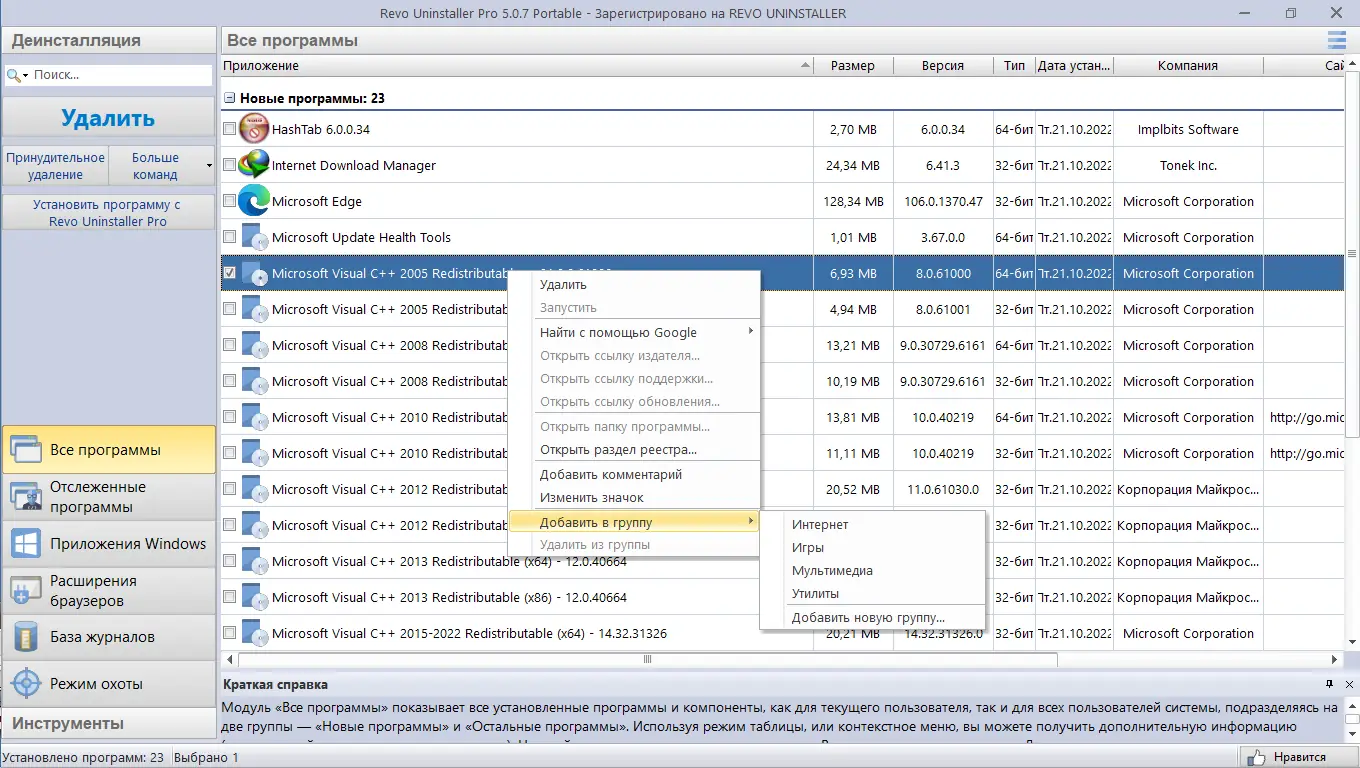
Task: Click the Microsoft Update Health Tools icon
Action: 255,237
